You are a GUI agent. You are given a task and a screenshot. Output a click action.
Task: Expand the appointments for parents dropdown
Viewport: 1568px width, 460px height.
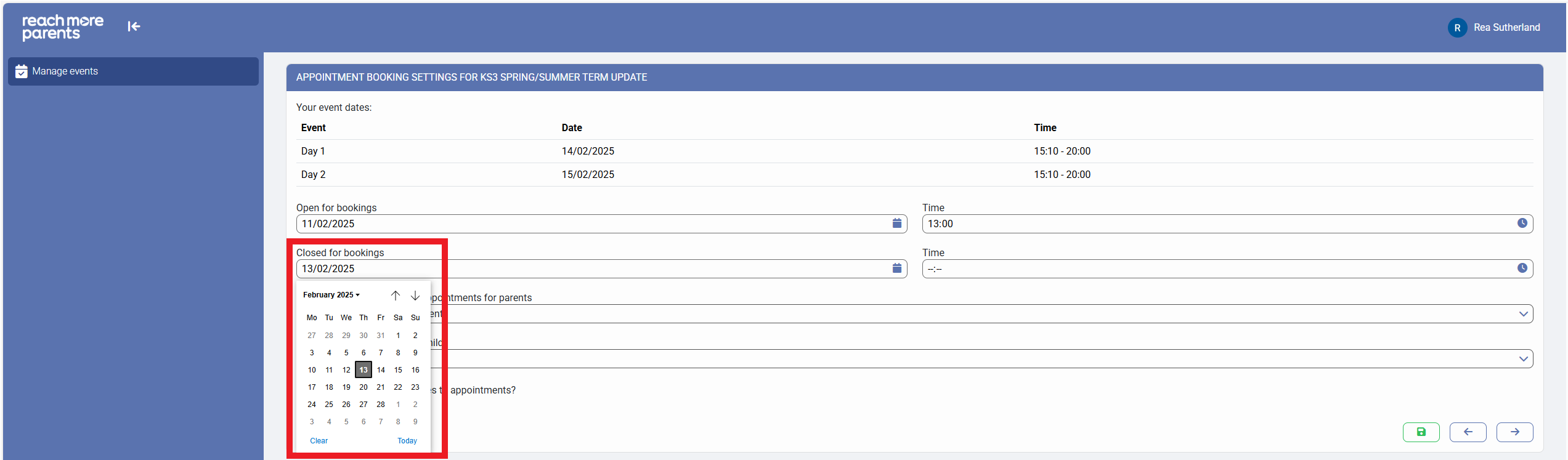click(x=1523, y=314)
